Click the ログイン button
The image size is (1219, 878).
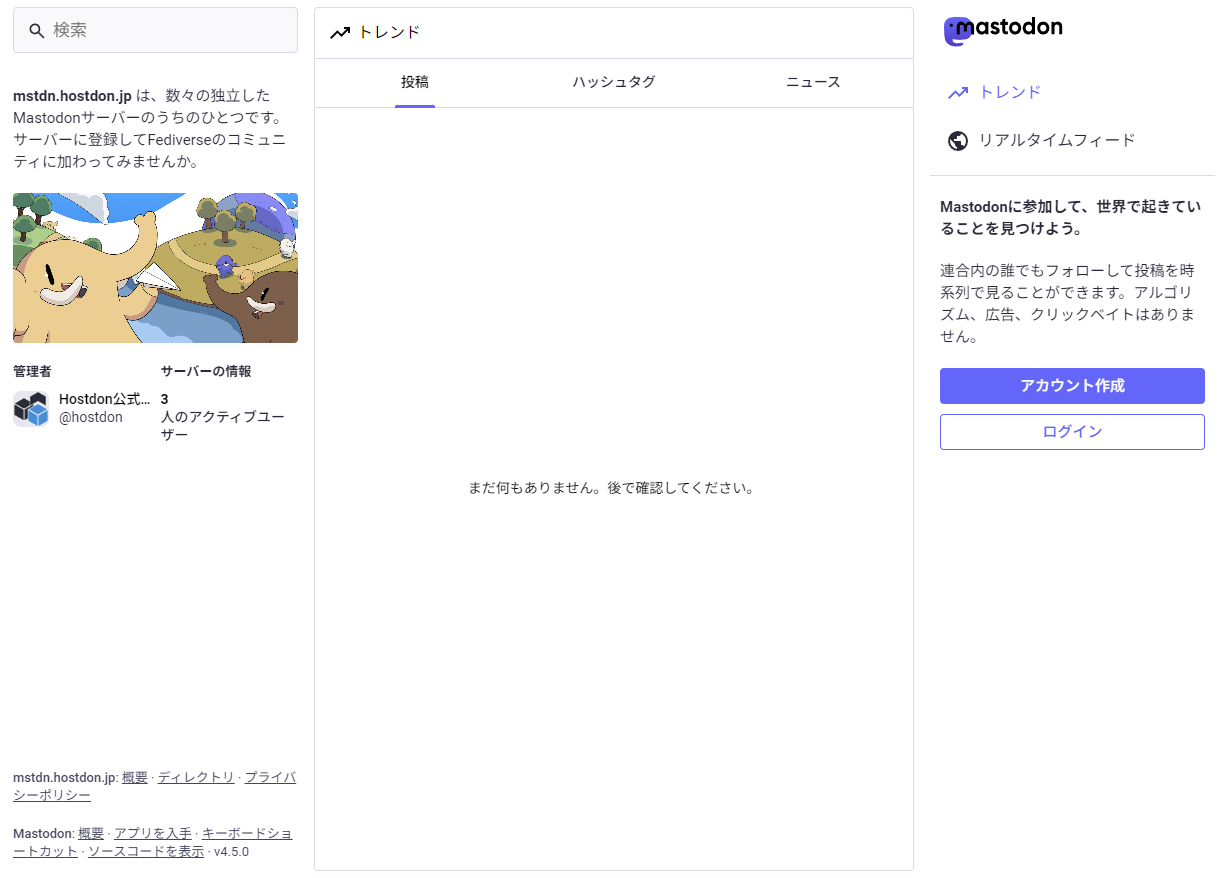(1072, 432)
